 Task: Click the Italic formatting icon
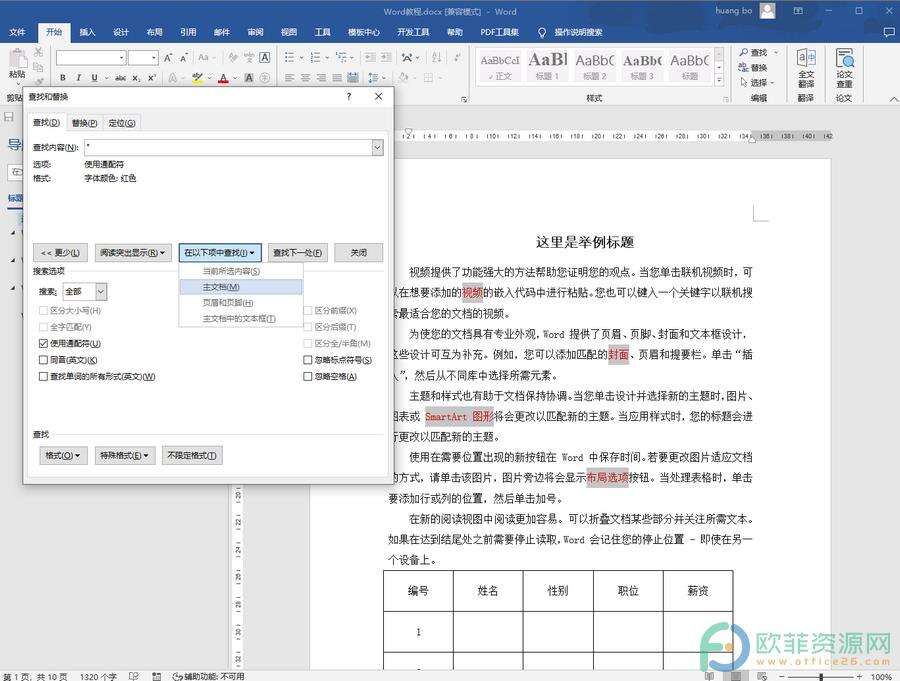click(80, 77)
